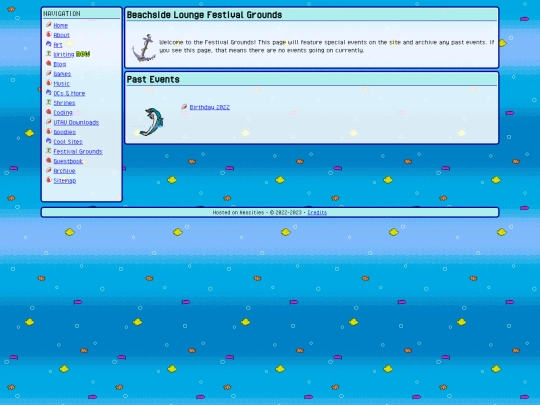The image size is (540, 405).
Task: Click the blue bullet beside OCs & More
Action: [x=49, y=93]
